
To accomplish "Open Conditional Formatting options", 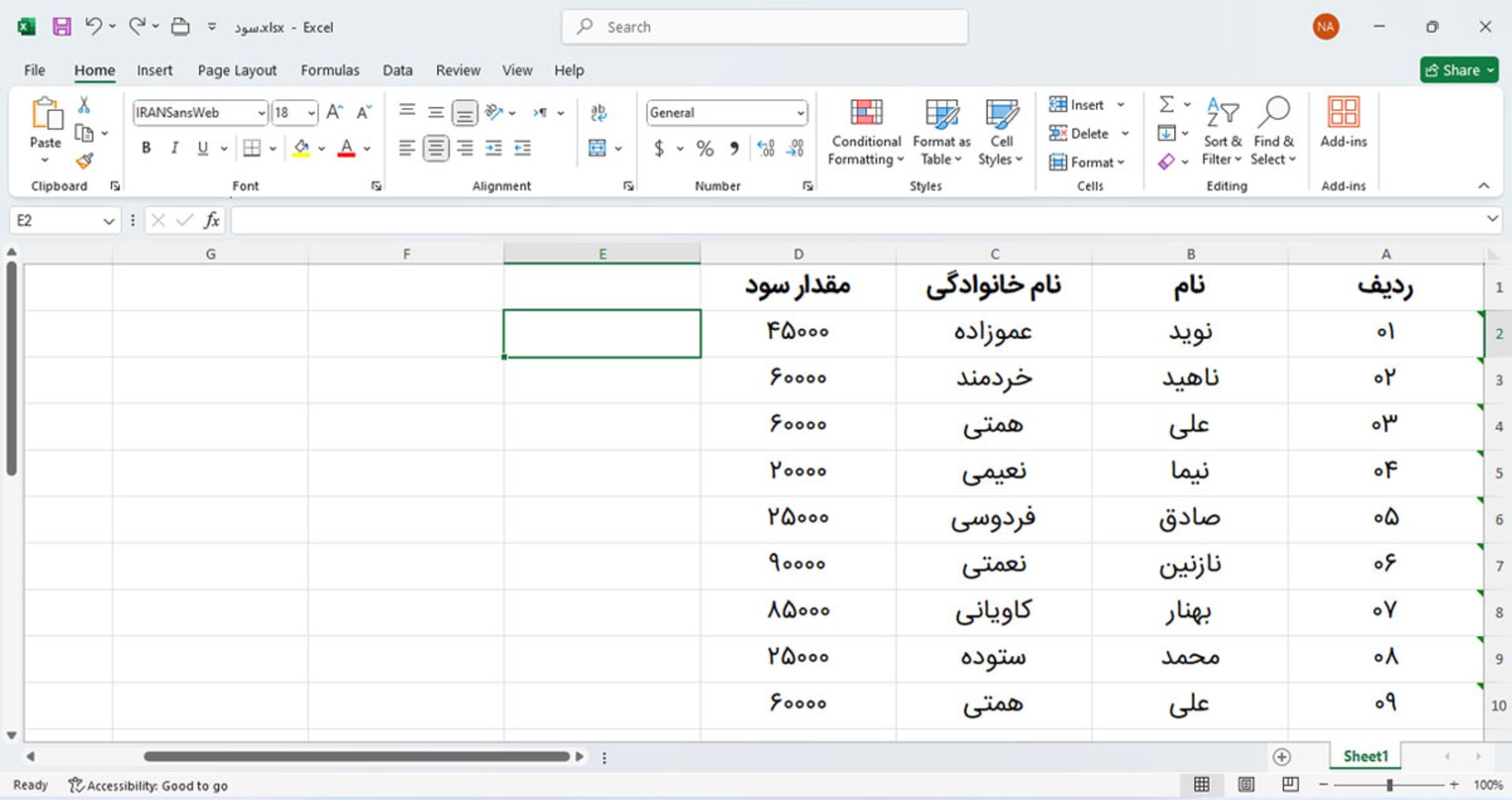I will click(865, 132).
